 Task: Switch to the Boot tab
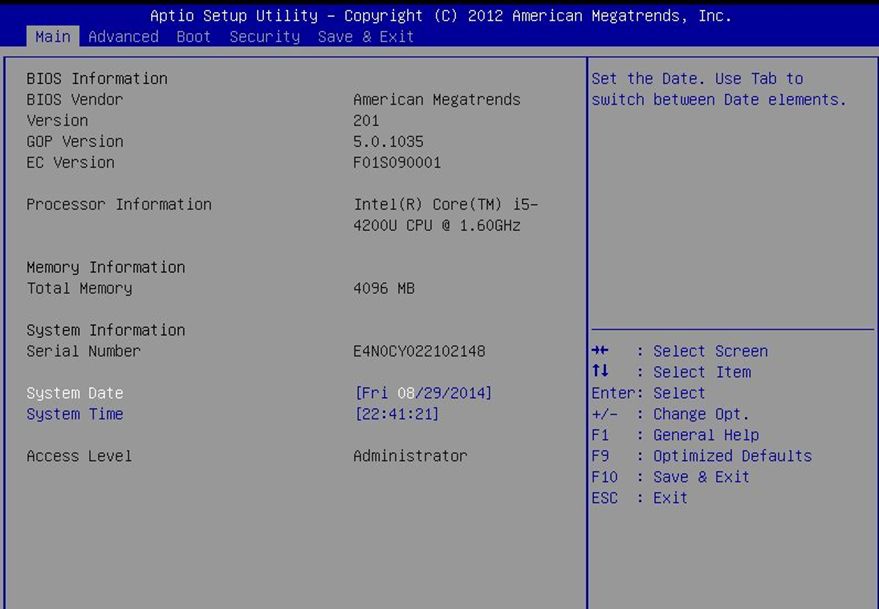tap(193, 36)
